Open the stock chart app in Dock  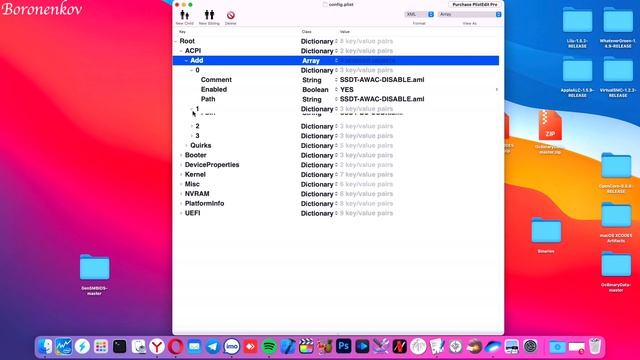[x=64, y=347]
